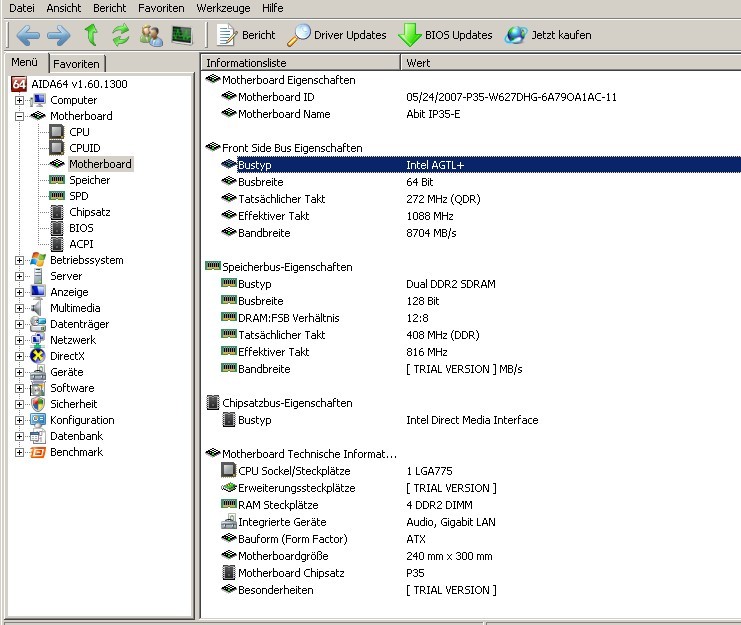Viewport: 741px width, 625px height.
Task: Select BIOS tree item
Action: pyautogui.click(x=81, y=228)
